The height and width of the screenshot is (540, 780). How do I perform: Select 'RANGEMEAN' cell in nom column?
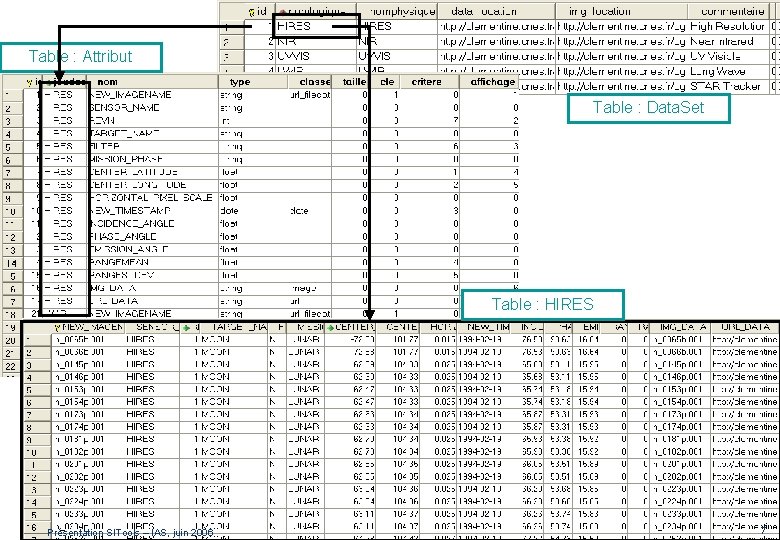tap(153, 262)
